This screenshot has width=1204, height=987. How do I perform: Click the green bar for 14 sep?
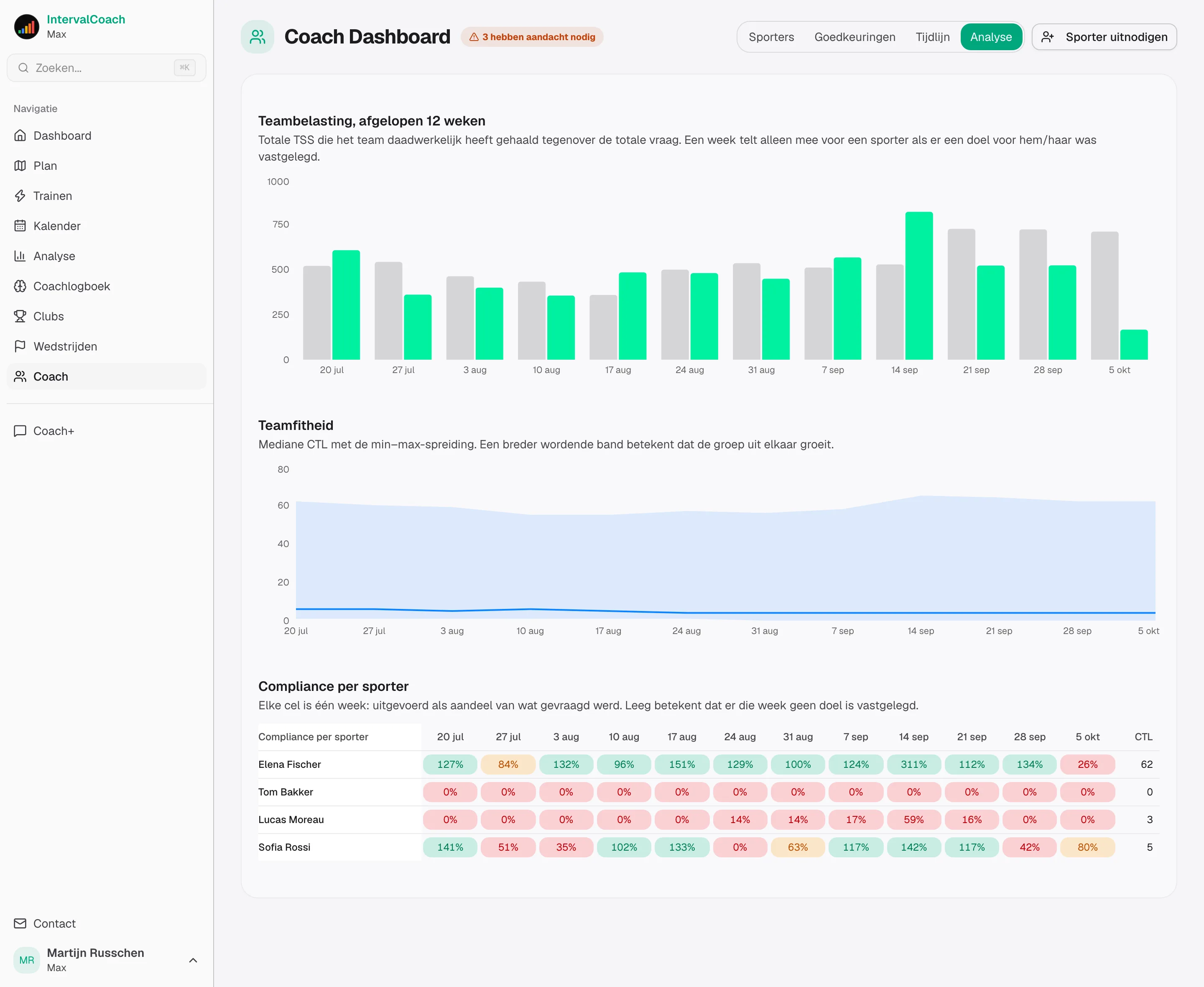[x=919, y=285]
